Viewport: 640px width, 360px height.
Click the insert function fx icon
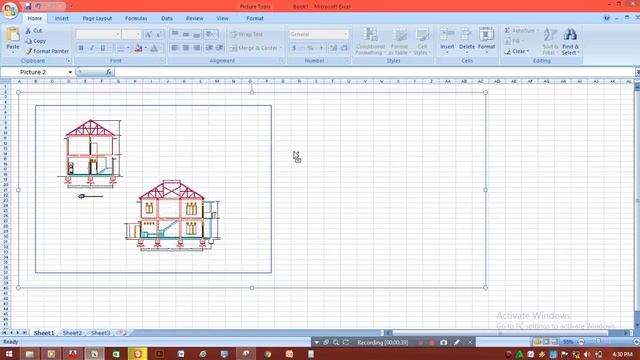click(109, 72)
